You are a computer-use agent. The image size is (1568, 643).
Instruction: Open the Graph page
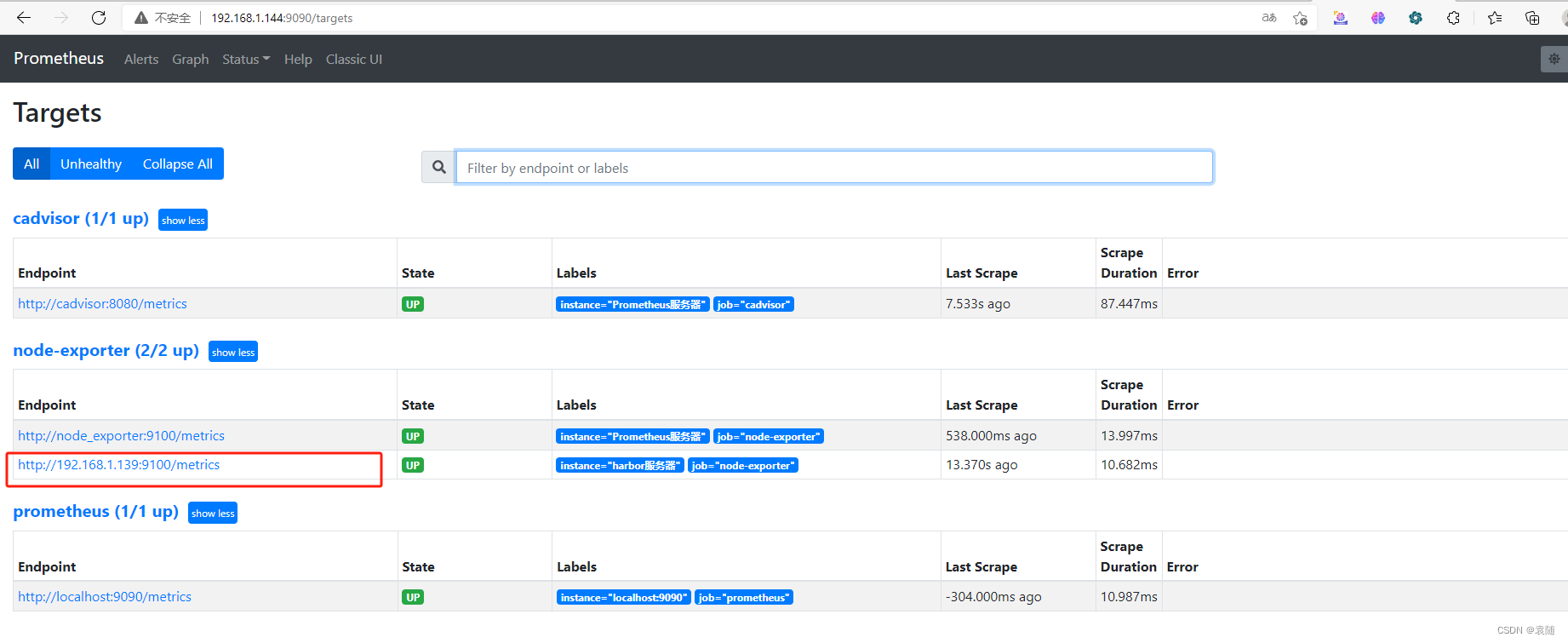coord(191,59)
